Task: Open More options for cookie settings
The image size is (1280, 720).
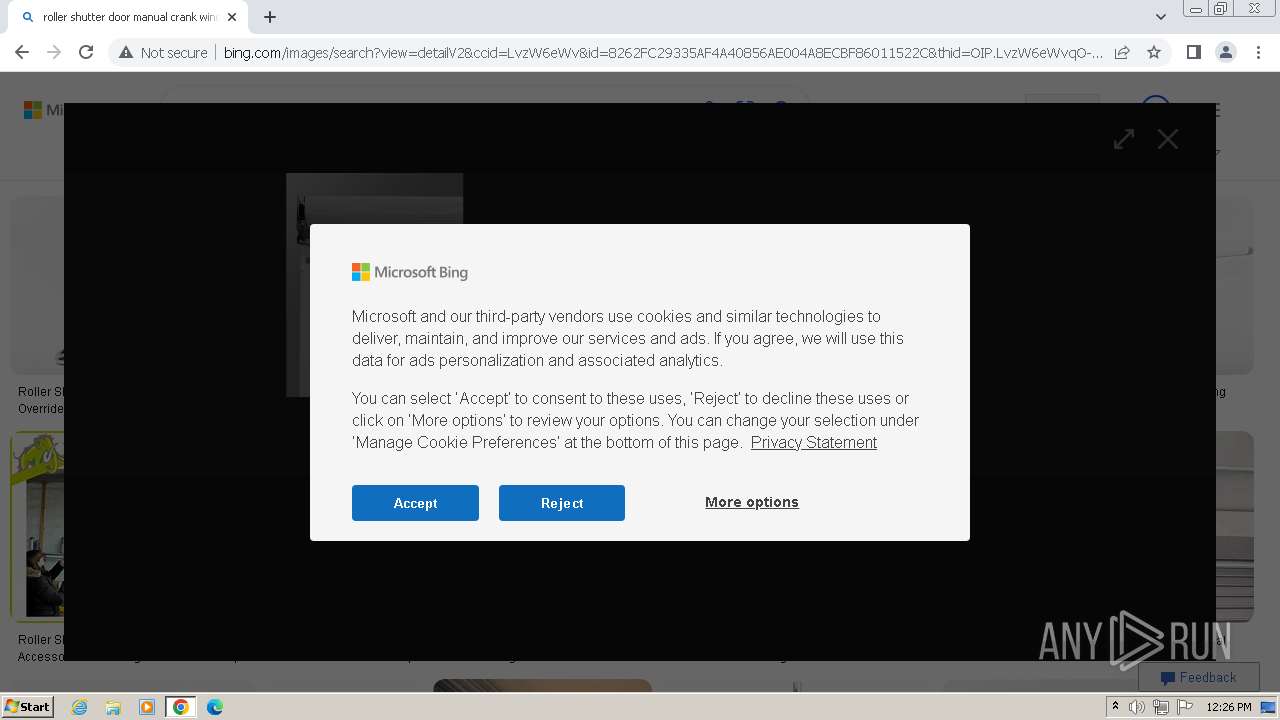Action: pos(752,502)
